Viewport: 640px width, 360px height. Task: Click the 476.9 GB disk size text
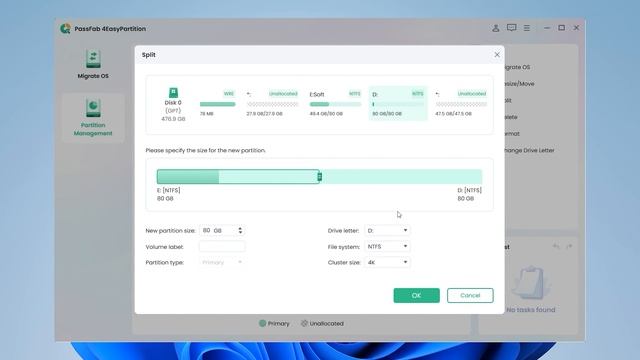173,119
